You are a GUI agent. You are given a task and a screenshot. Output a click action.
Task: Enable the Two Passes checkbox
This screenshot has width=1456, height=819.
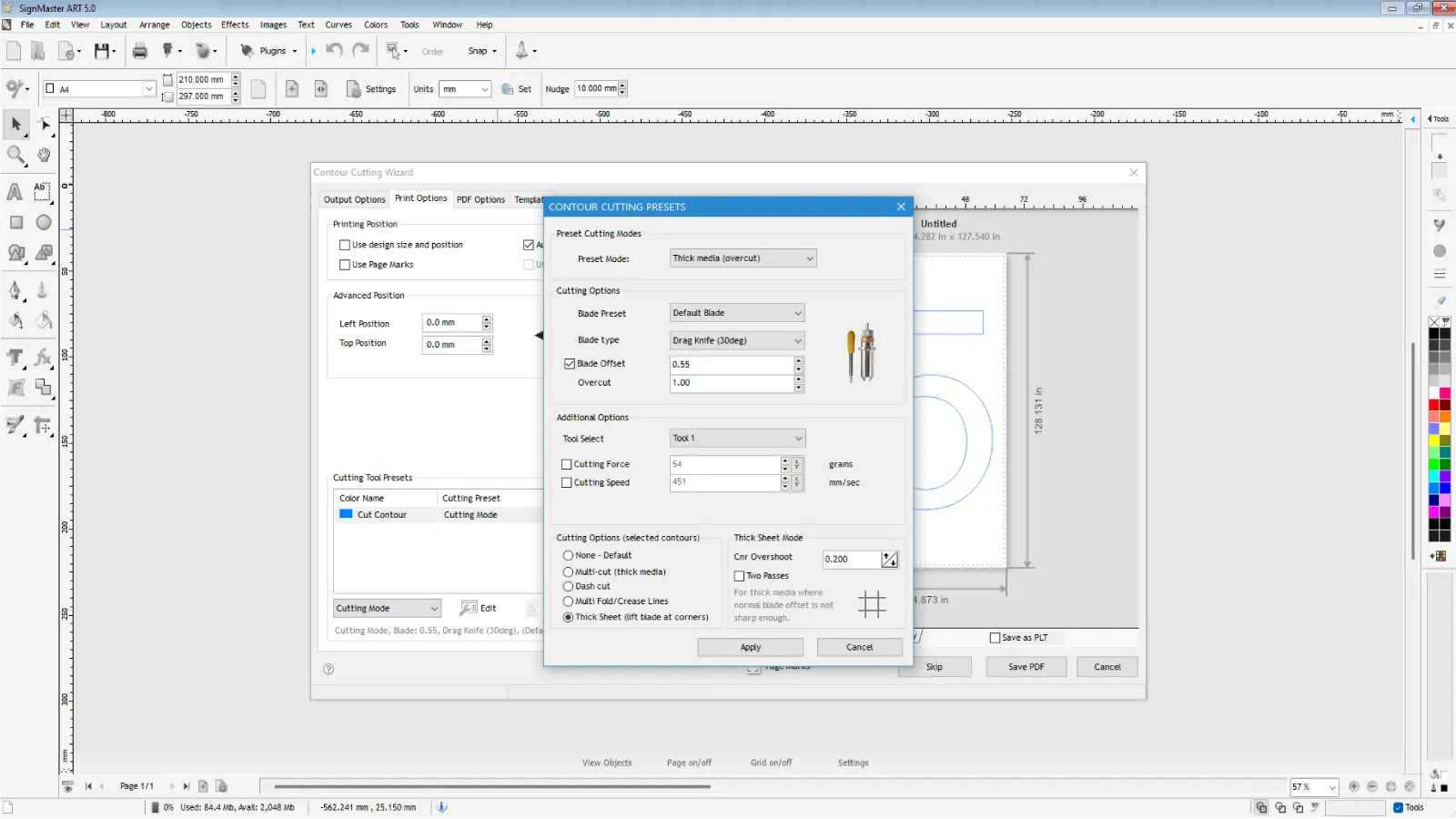tap(739, 576)
